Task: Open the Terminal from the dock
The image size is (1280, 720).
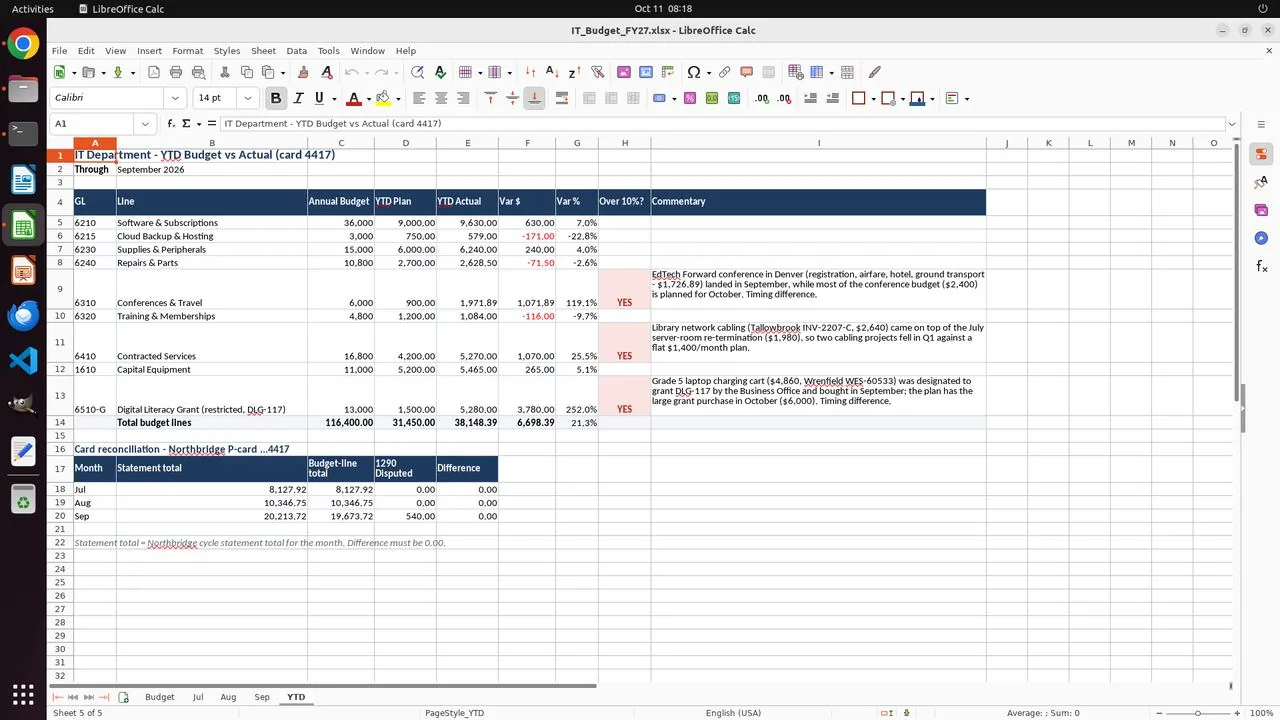Action: pos(23,132)
